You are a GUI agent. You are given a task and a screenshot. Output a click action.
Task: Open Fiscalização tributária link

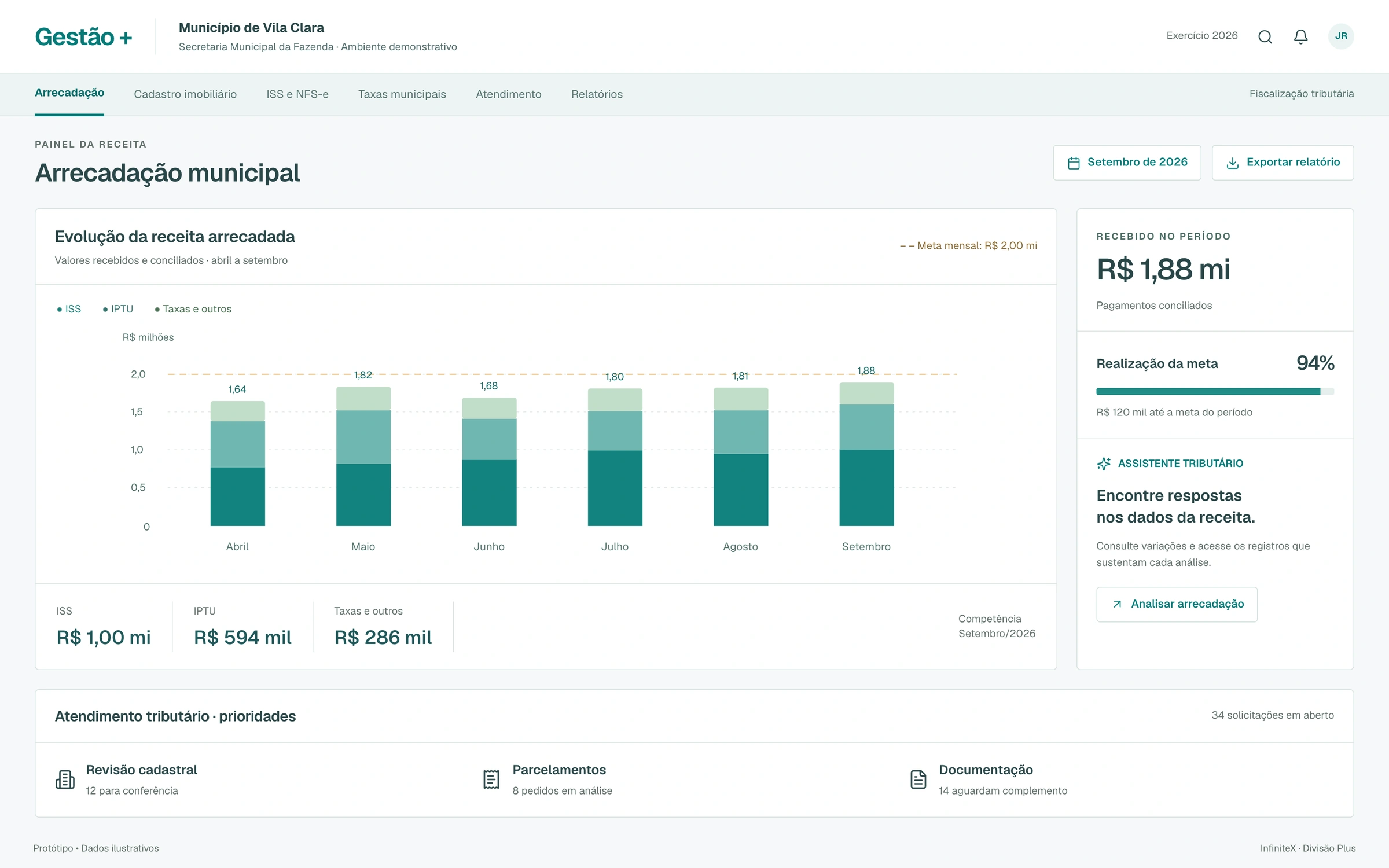click(x=1302, y=94)
